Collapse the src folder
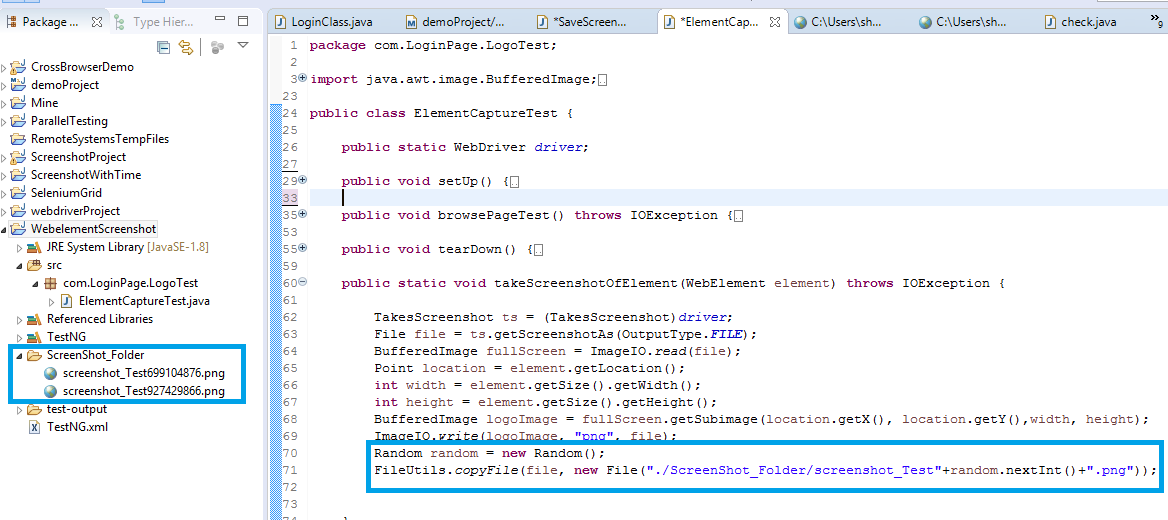Screen dimensions: 1168x520 (19, 265)
